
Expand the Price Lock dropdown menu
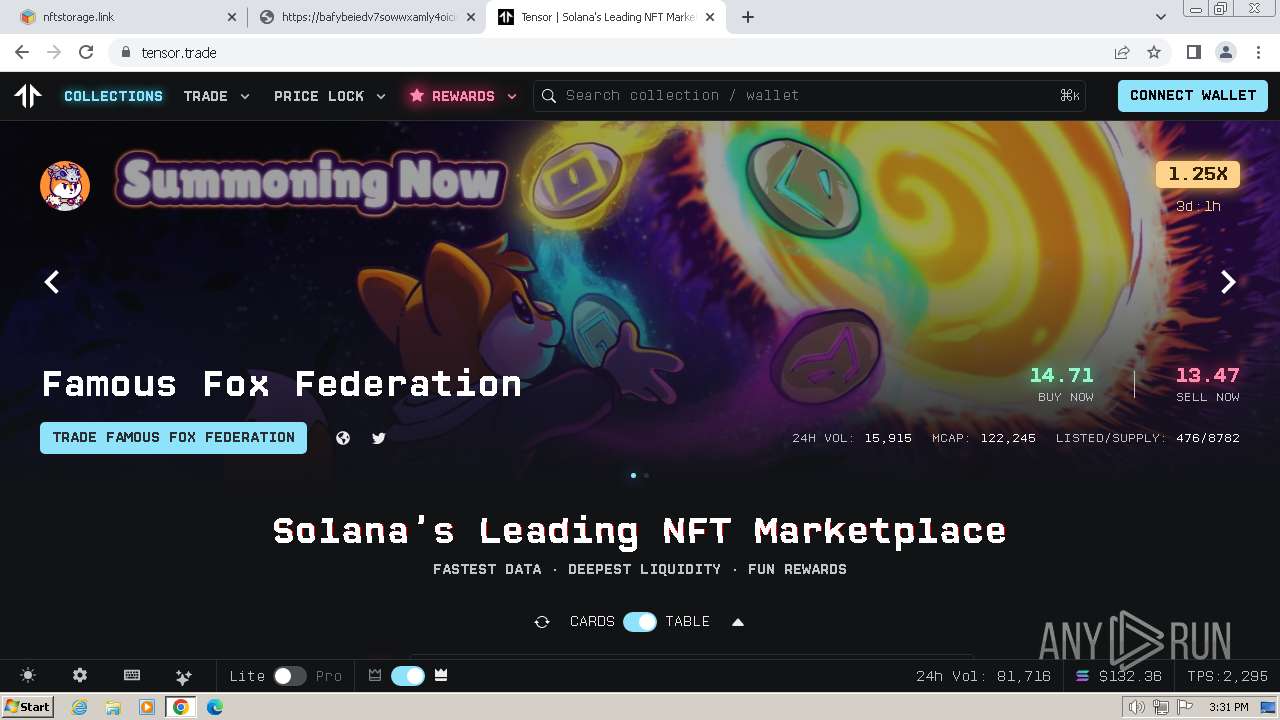[x=330, y=96]
